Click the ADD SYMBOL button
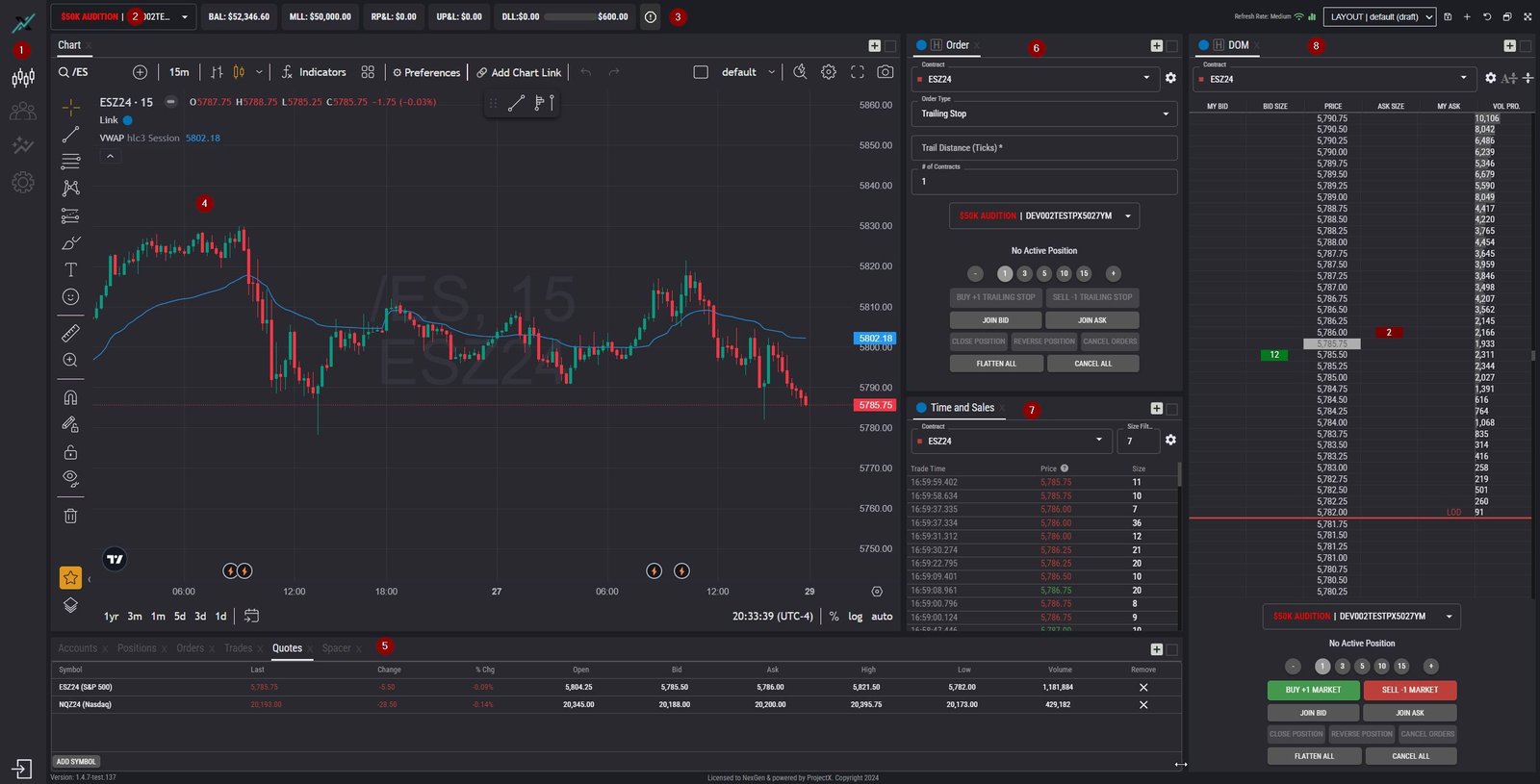The width and height of the screenshot is (1540, 784). tap(76, 761)
